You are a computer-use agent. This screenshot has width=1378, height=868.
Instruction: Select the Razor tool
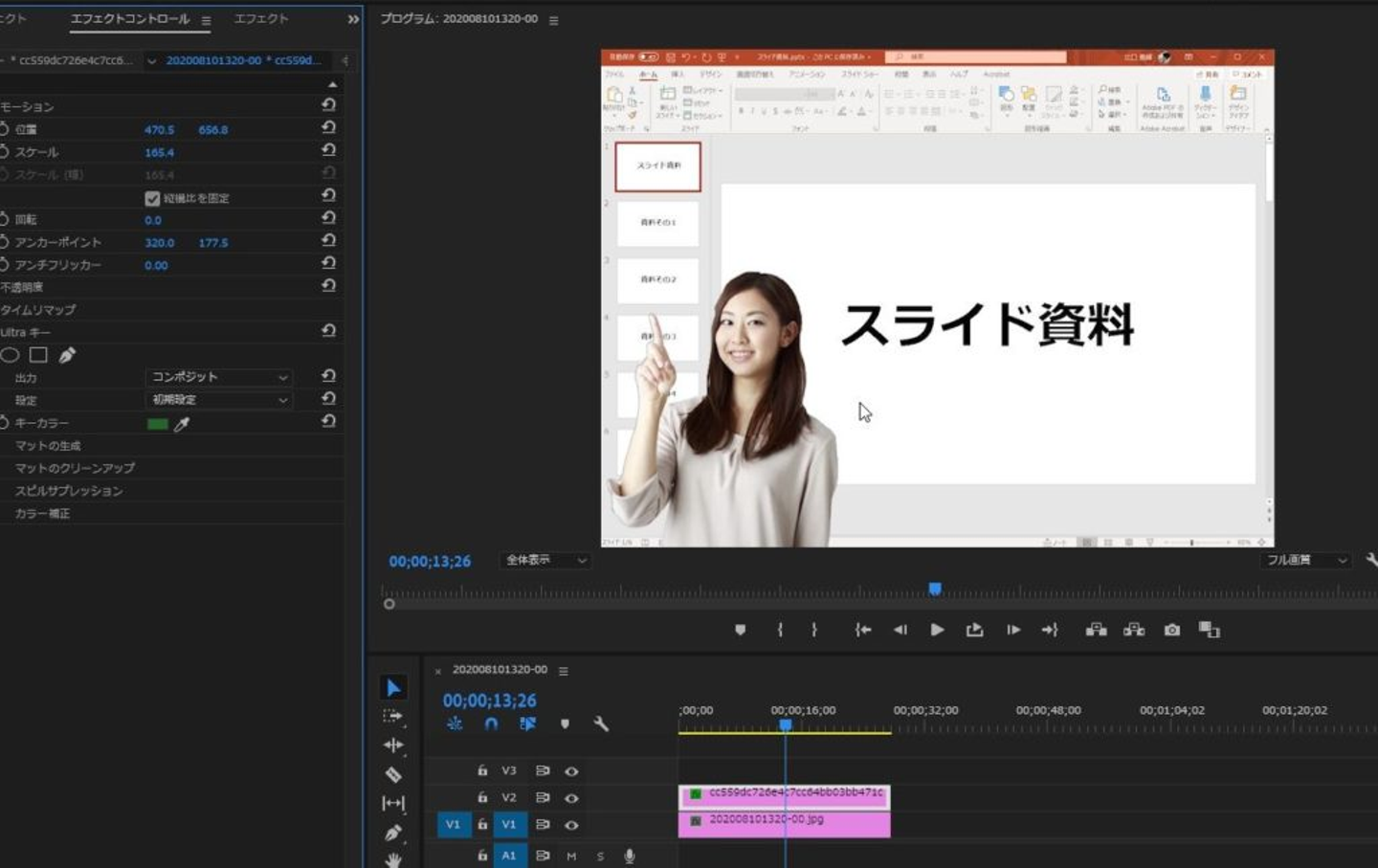click(x=393, y=774)
